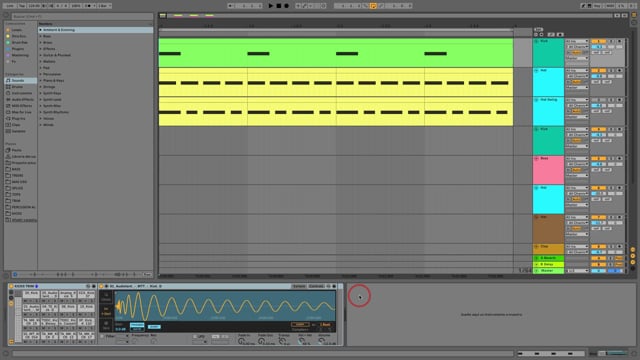Expand the Percussion folder
The width and height of the screenshot is (640, 360).
pyautogui.click(x=40, y=74)
